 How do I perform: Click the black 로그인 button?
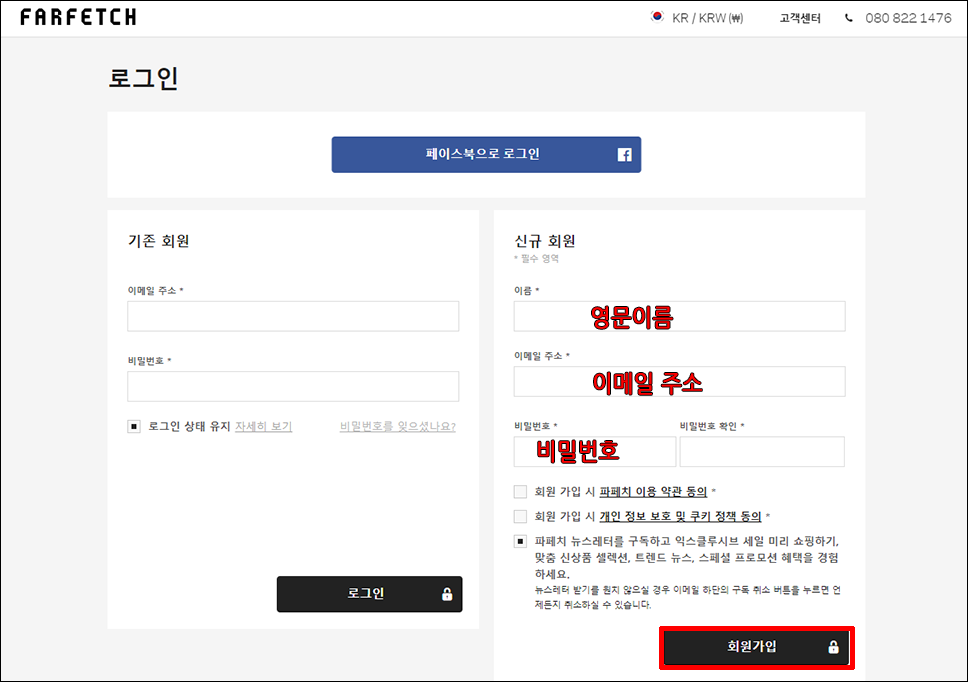tap(369, 594)
